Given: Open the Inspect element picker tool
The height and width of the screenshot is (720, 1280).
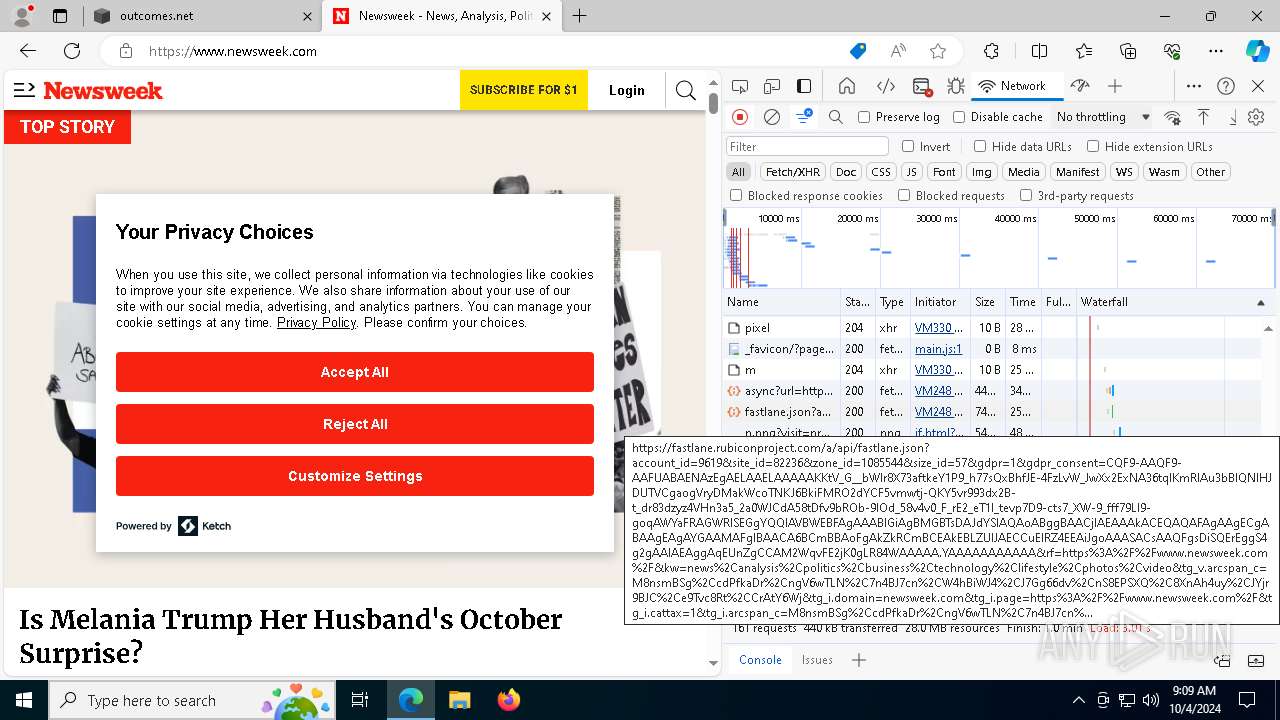Looking at the screenshot, I should click(740, 86).
